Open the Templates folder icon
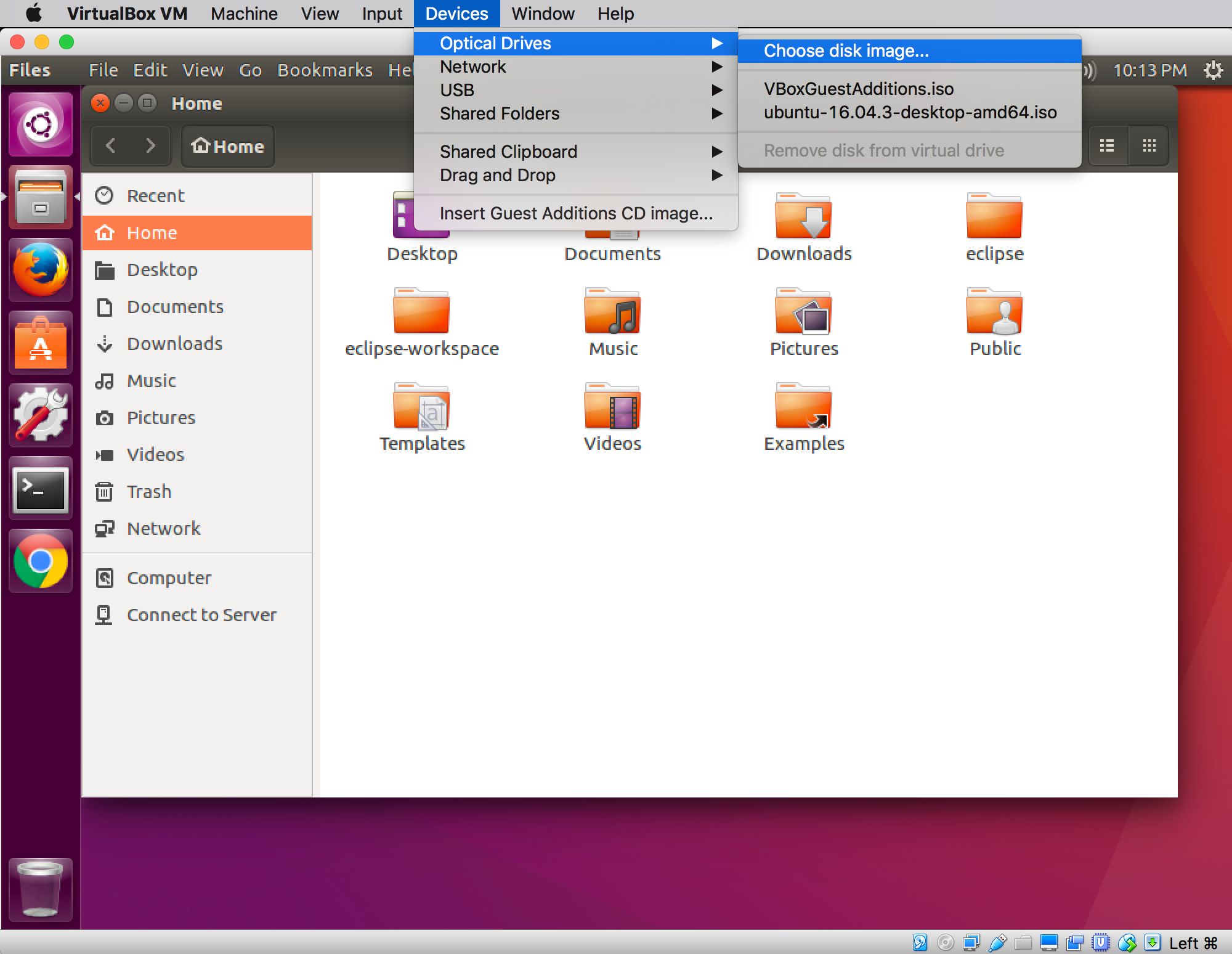 click(x=421, y=406)
